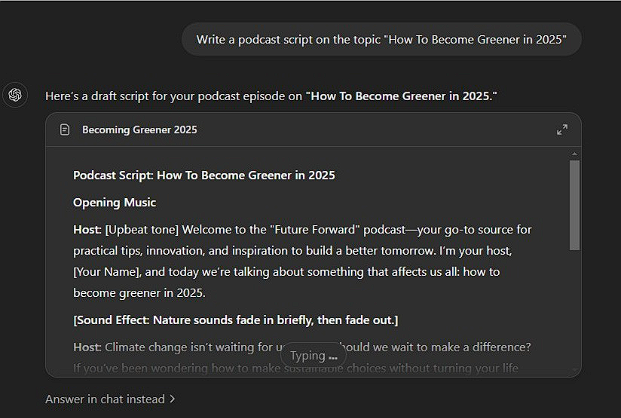Image resolution: width=621 pixels, height=418 pixels.
Task: Click the canvas scrollbar up arrow
Action: pyautogui.click(x=574, y=154)
